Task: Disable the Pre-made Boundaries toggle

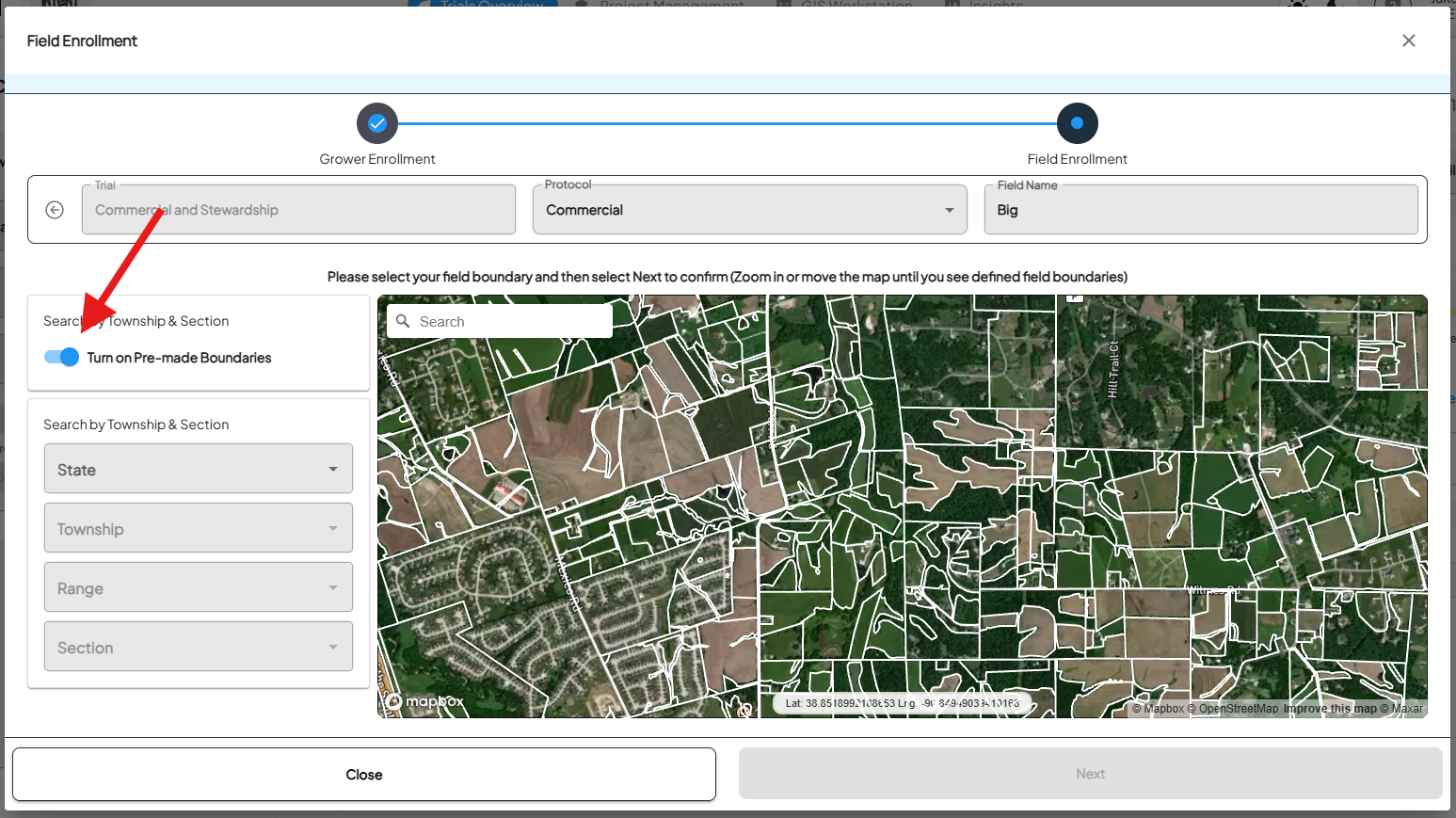Action: pos(62,358)
